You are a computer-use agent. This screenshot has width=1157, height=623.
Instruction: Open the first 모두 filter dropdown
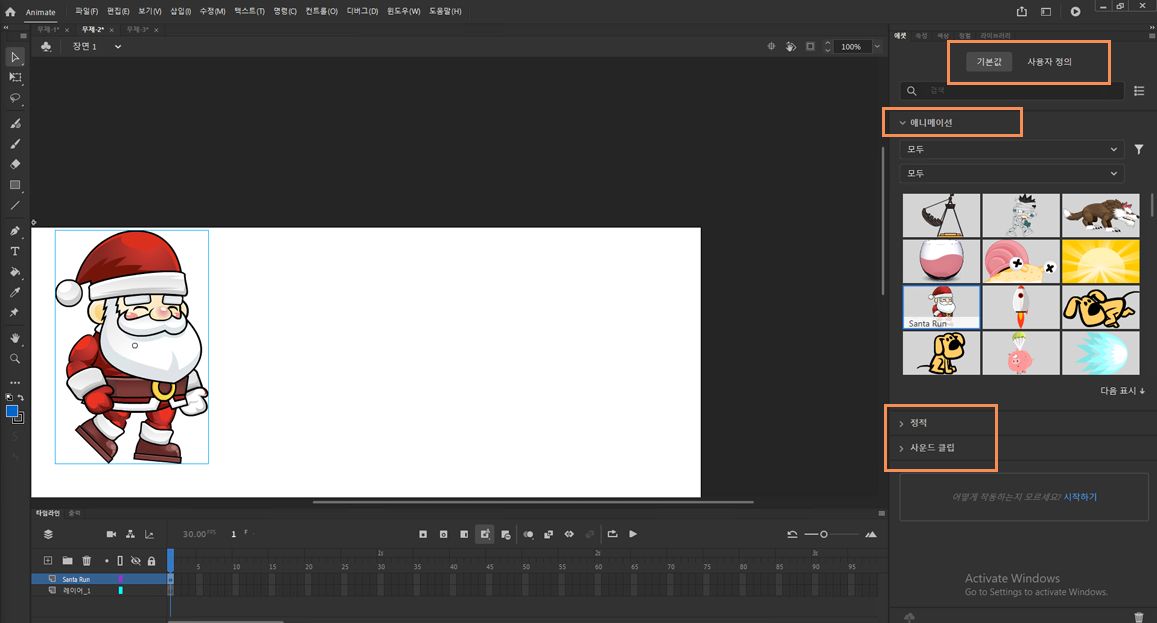[x=1012, y=149]
